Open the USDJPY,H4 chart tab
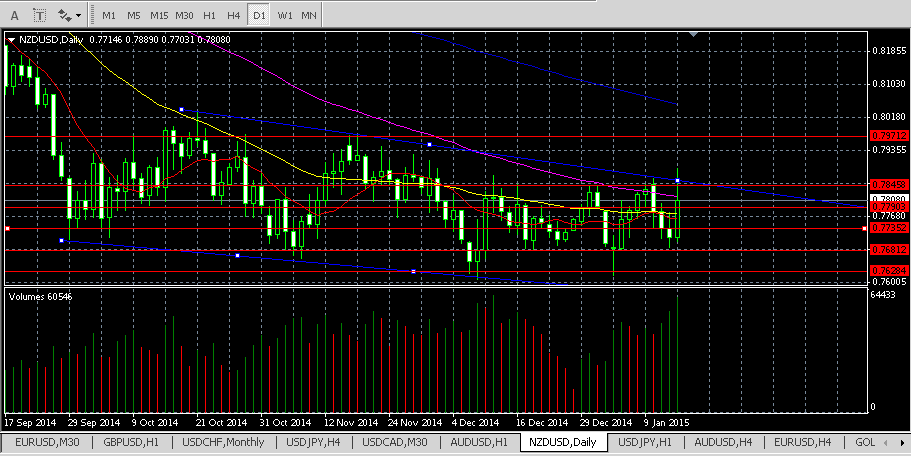The image size is (911, 456). 313,442
